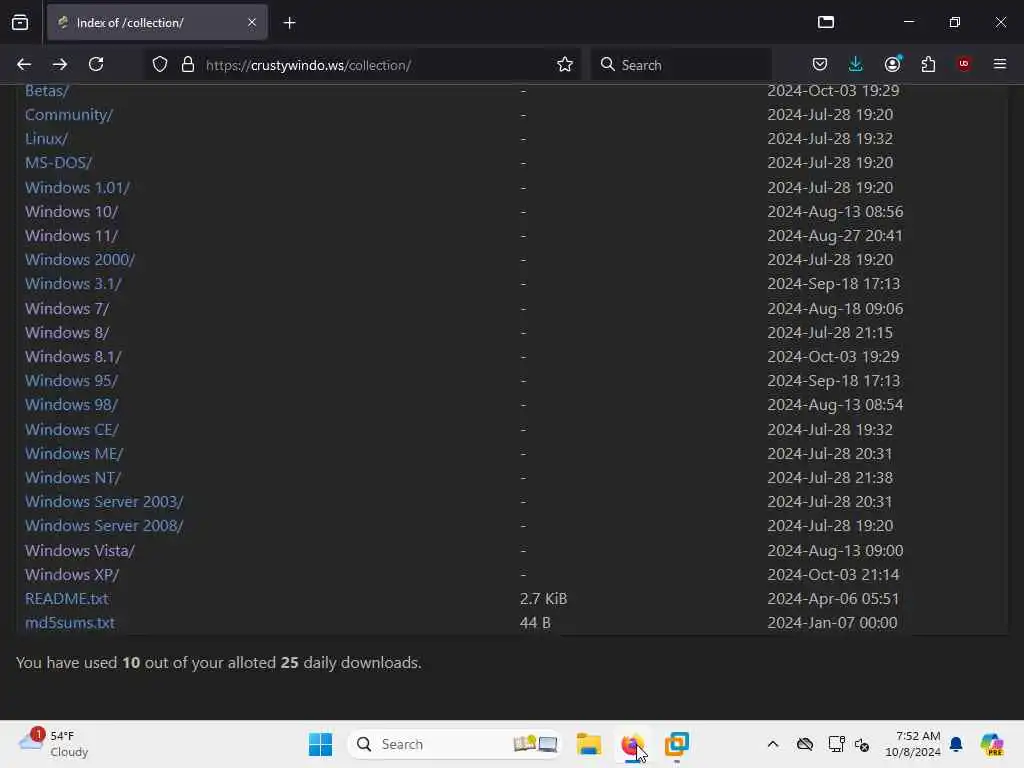The height and width of the screenshot is (768, 1024).
Task: View site security padlock info
Action: click(188, 65)
